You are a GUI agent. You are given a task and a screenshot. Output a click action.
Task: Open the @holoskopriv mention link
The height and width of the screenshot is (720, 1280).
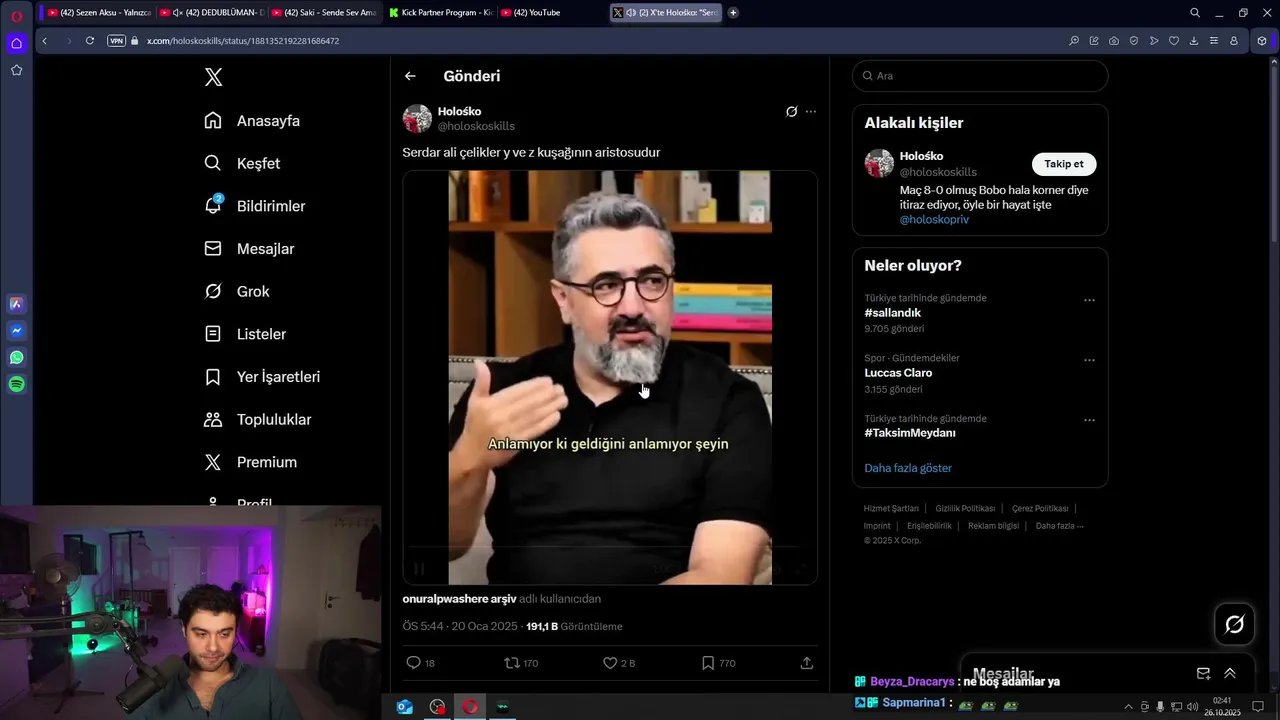pyautogui.click(x=934, y=219)
